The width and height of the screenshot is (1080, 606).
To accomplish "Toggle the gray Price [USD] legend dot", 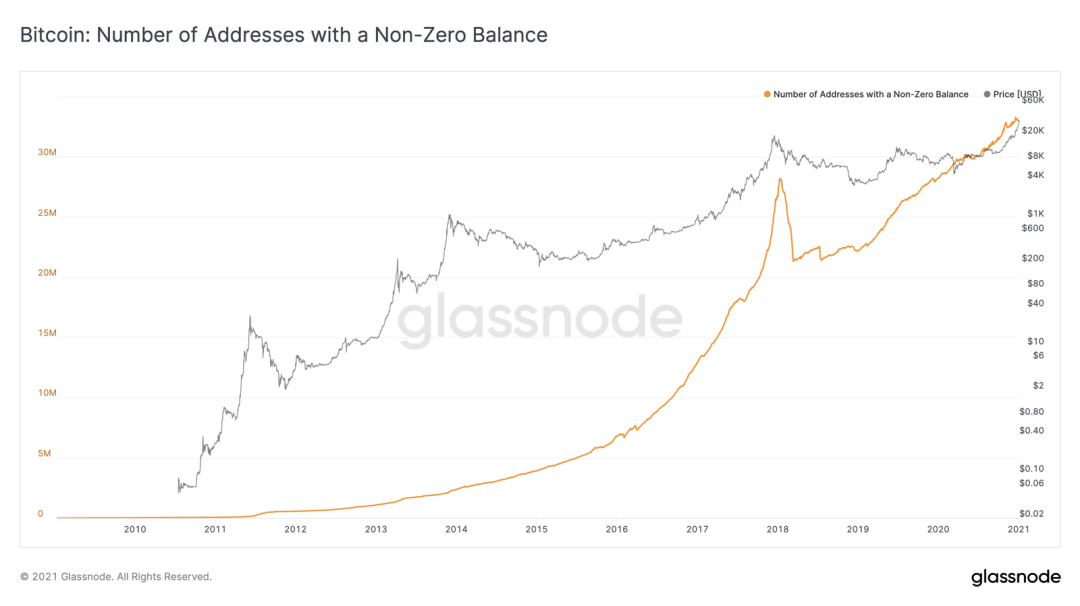I will coord(987,94).
